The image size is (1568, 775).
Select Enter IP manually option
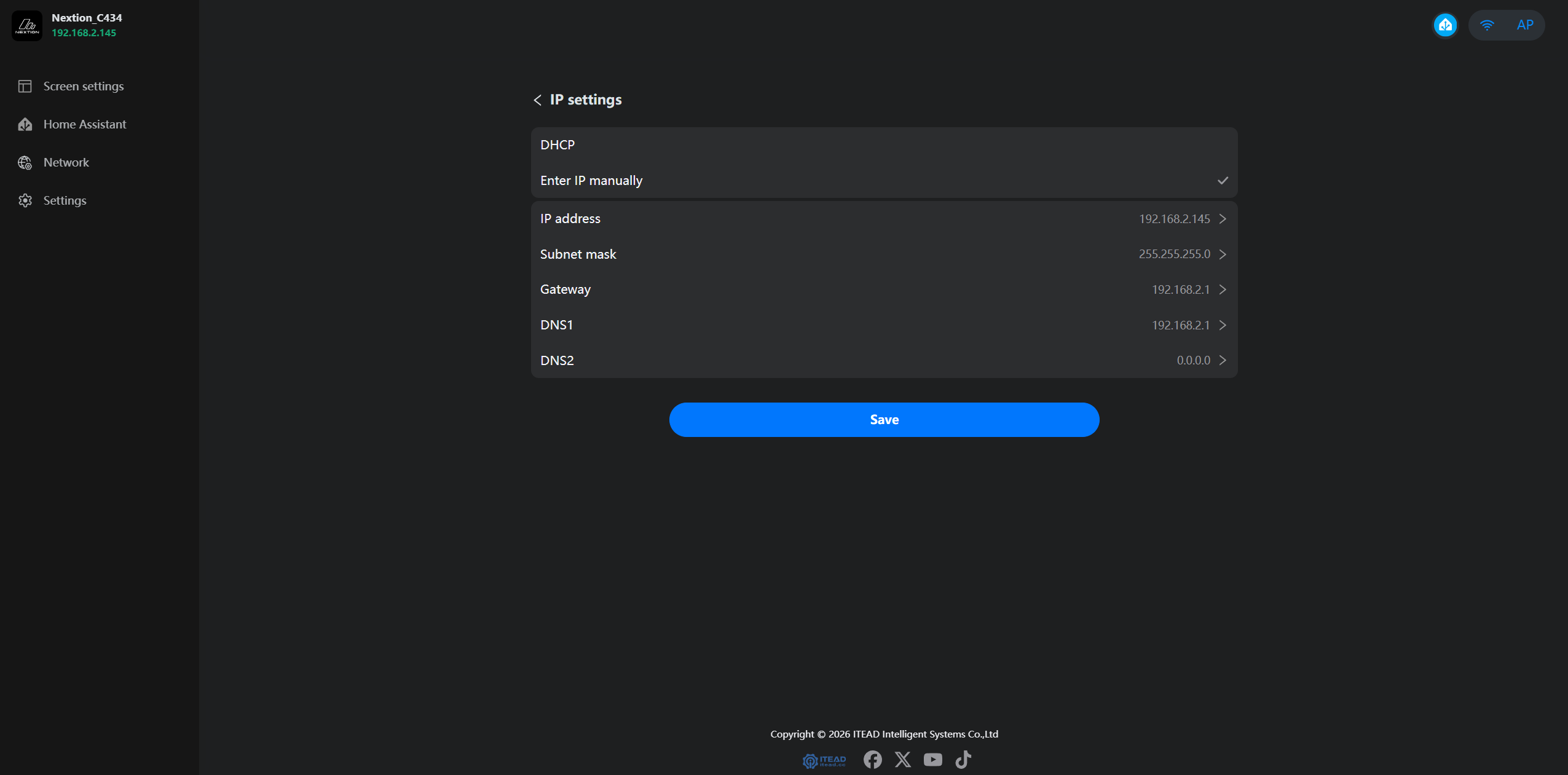(x=884, y=181)
